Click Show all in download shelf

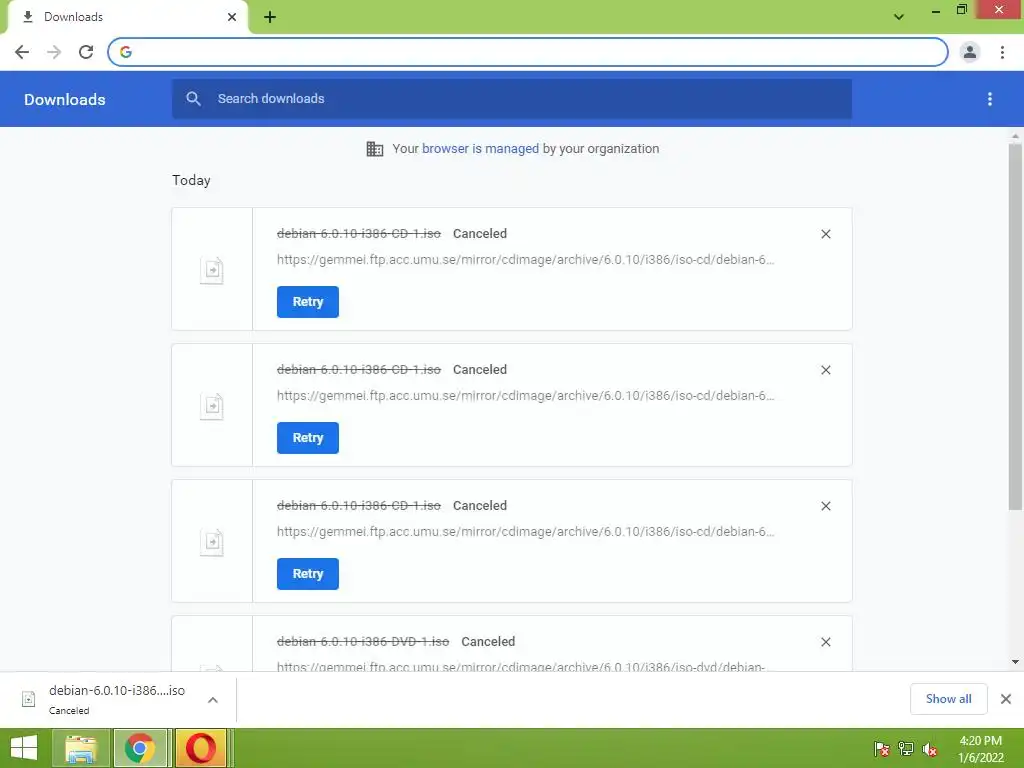[x=948, y=699]
